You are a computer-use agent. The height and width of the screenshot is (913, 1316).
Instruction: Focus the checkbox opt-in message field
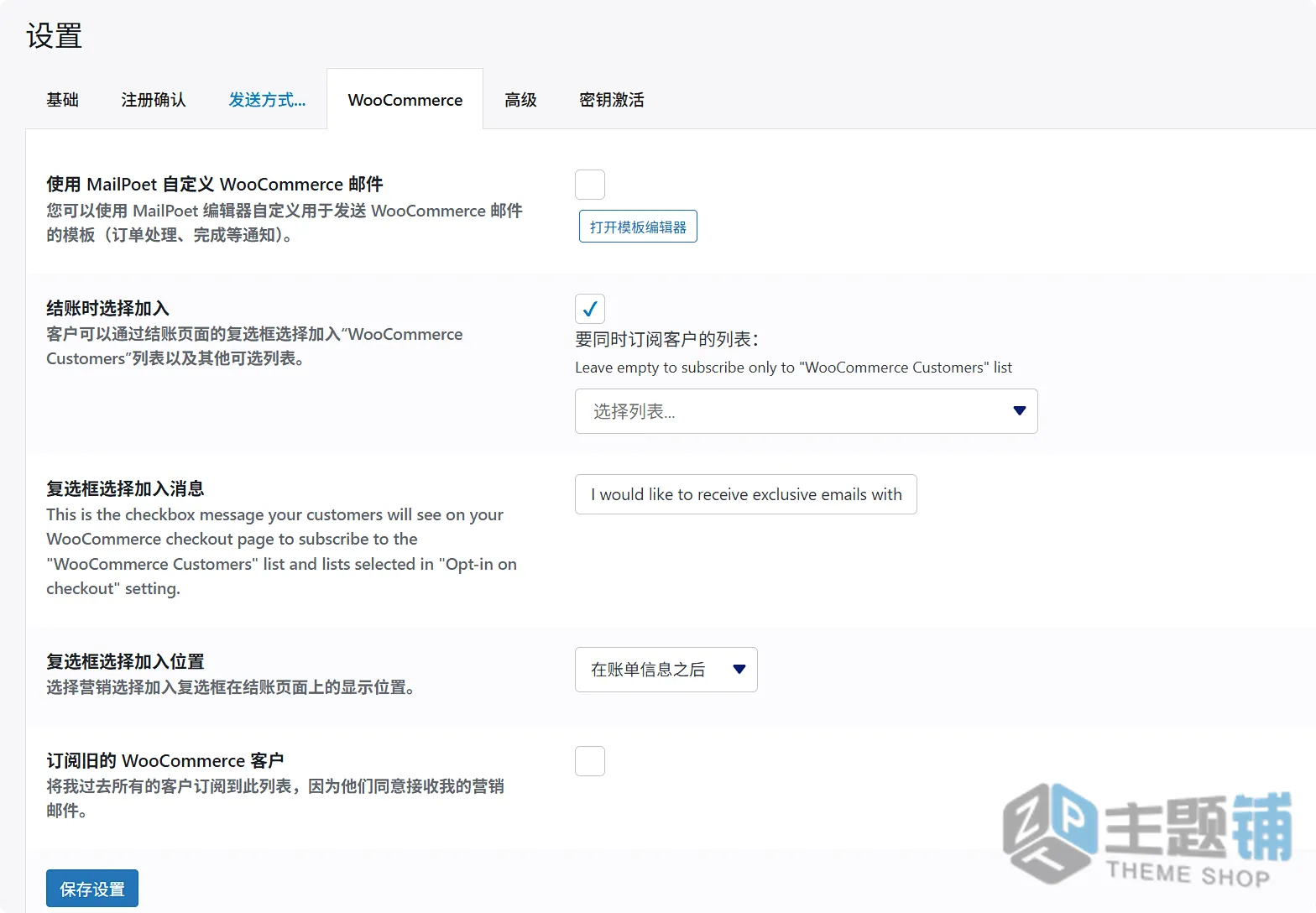pos(745,494)
